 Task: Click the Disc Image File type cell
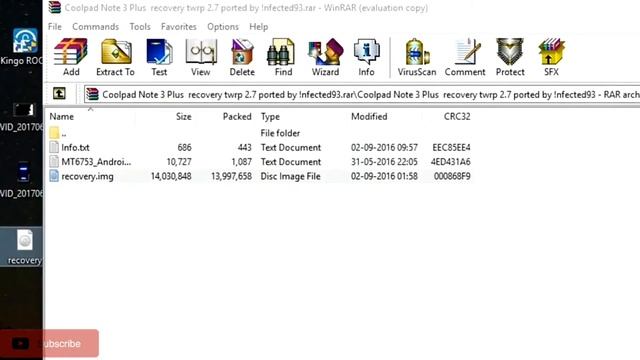pyautogui.click(x=290, y=176)
